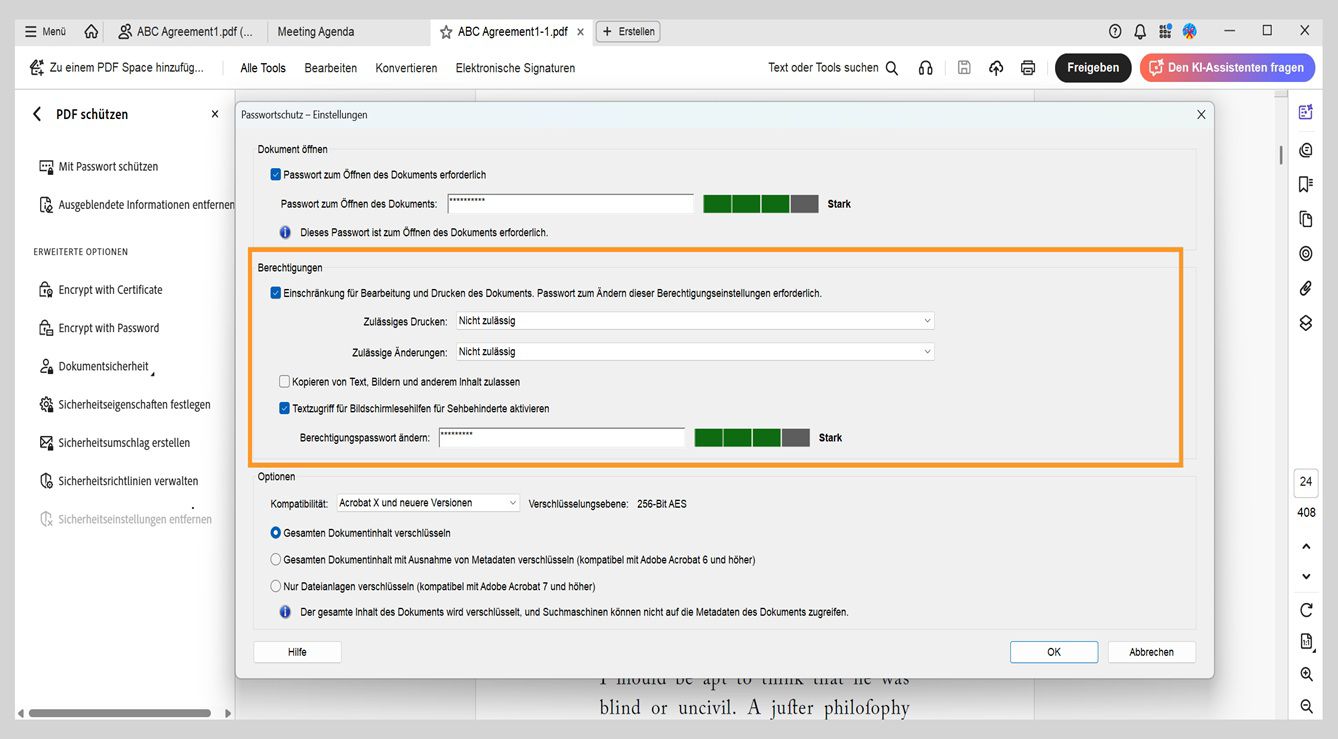
Task: Click the Hilfe button in the dialog
Action: click(x=297, y=651)
